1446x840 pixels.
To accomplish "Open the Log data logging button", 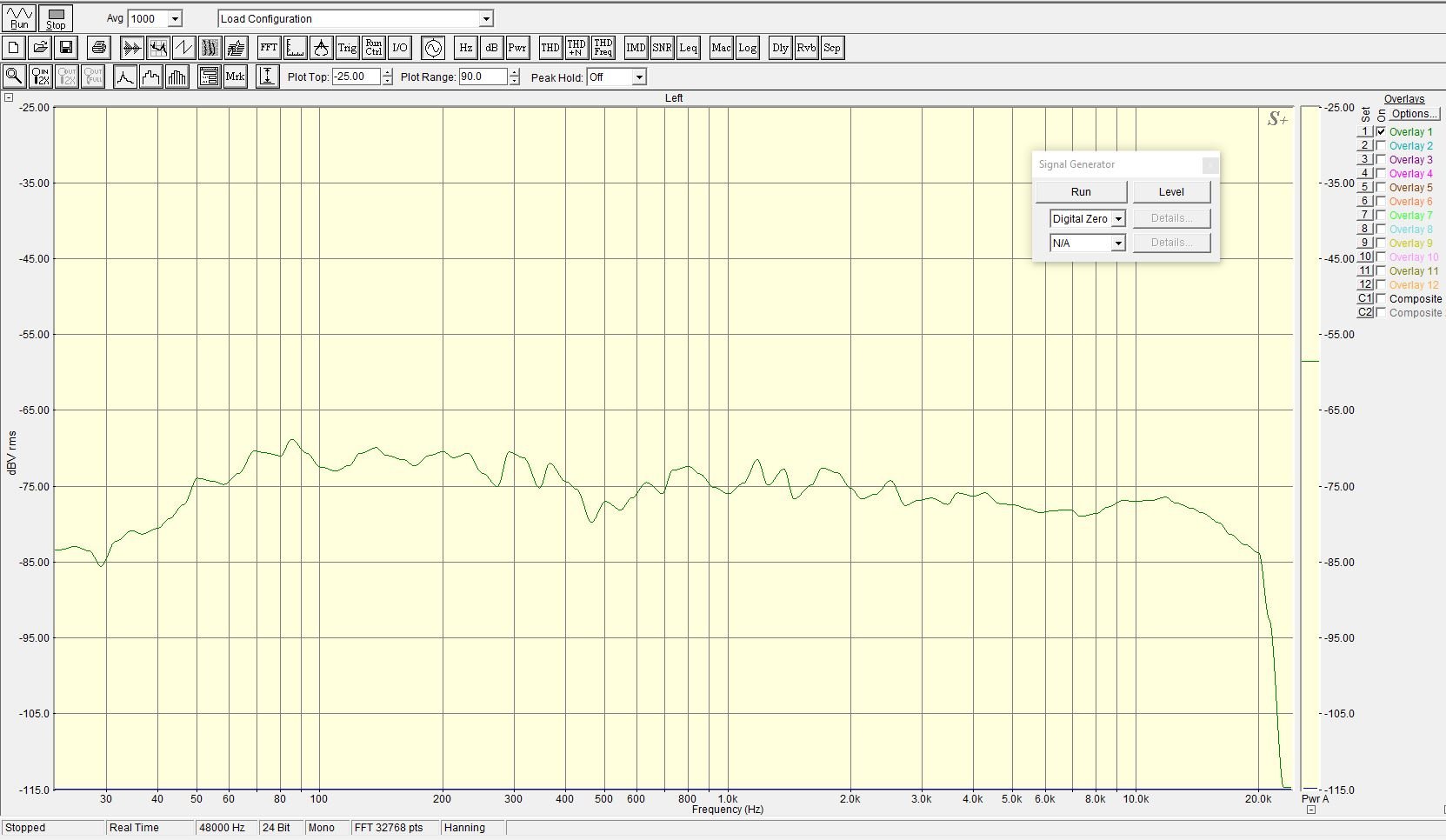I will pyautogui.click(x=747, y=48).
